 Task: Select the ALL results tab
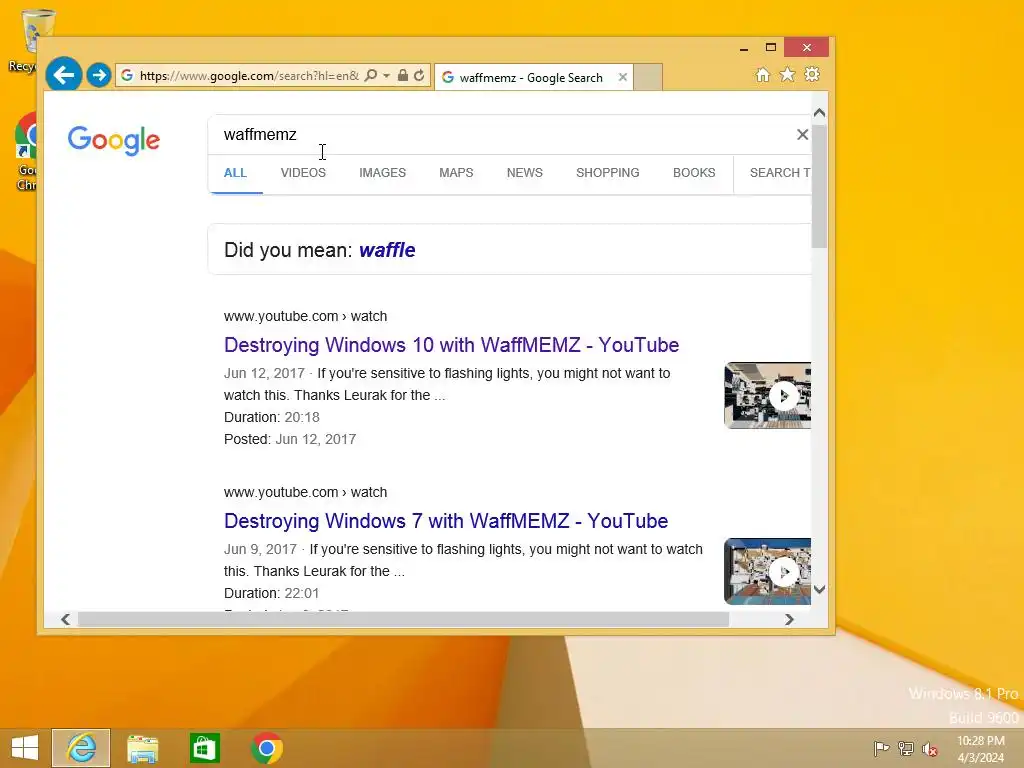click(x=235, y=173)
